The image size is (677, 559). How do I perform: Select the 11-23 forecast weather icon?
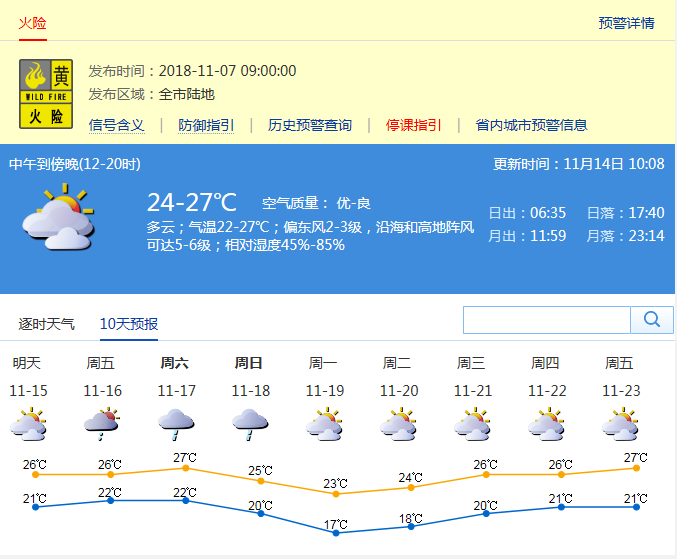[x=620, y=424]
